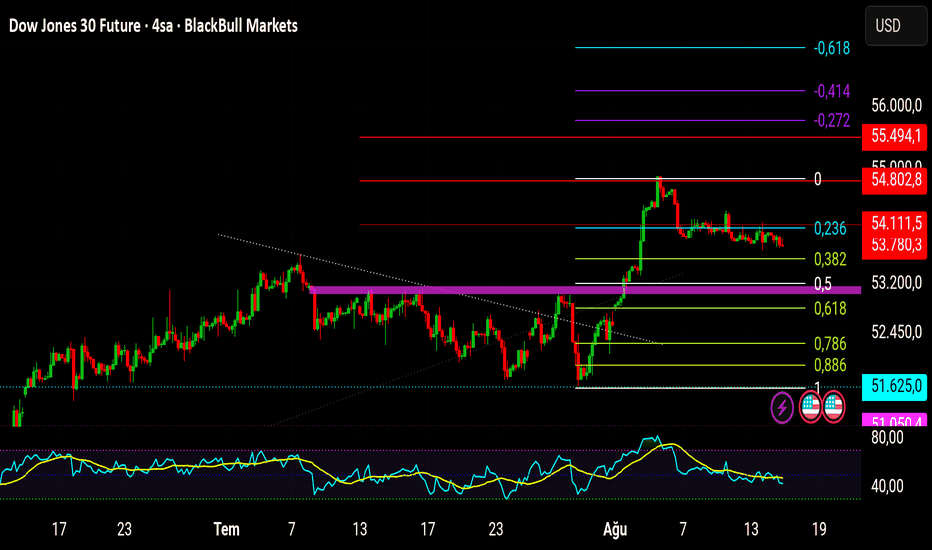
Task: Select the yellow RSI moving average line
Action: click(x=392, y=467)
